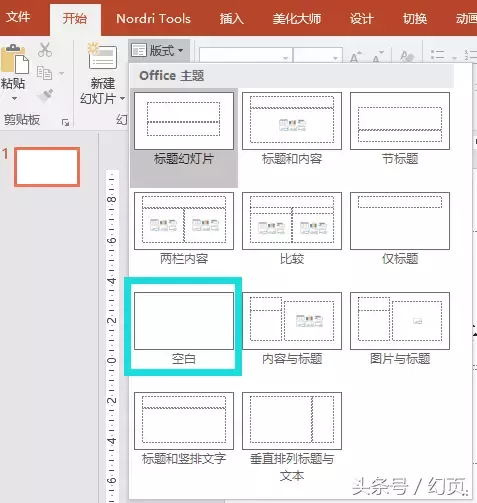Choose the 比较 layout
Screen dimensions: 477x503
[x=292, y=229]
